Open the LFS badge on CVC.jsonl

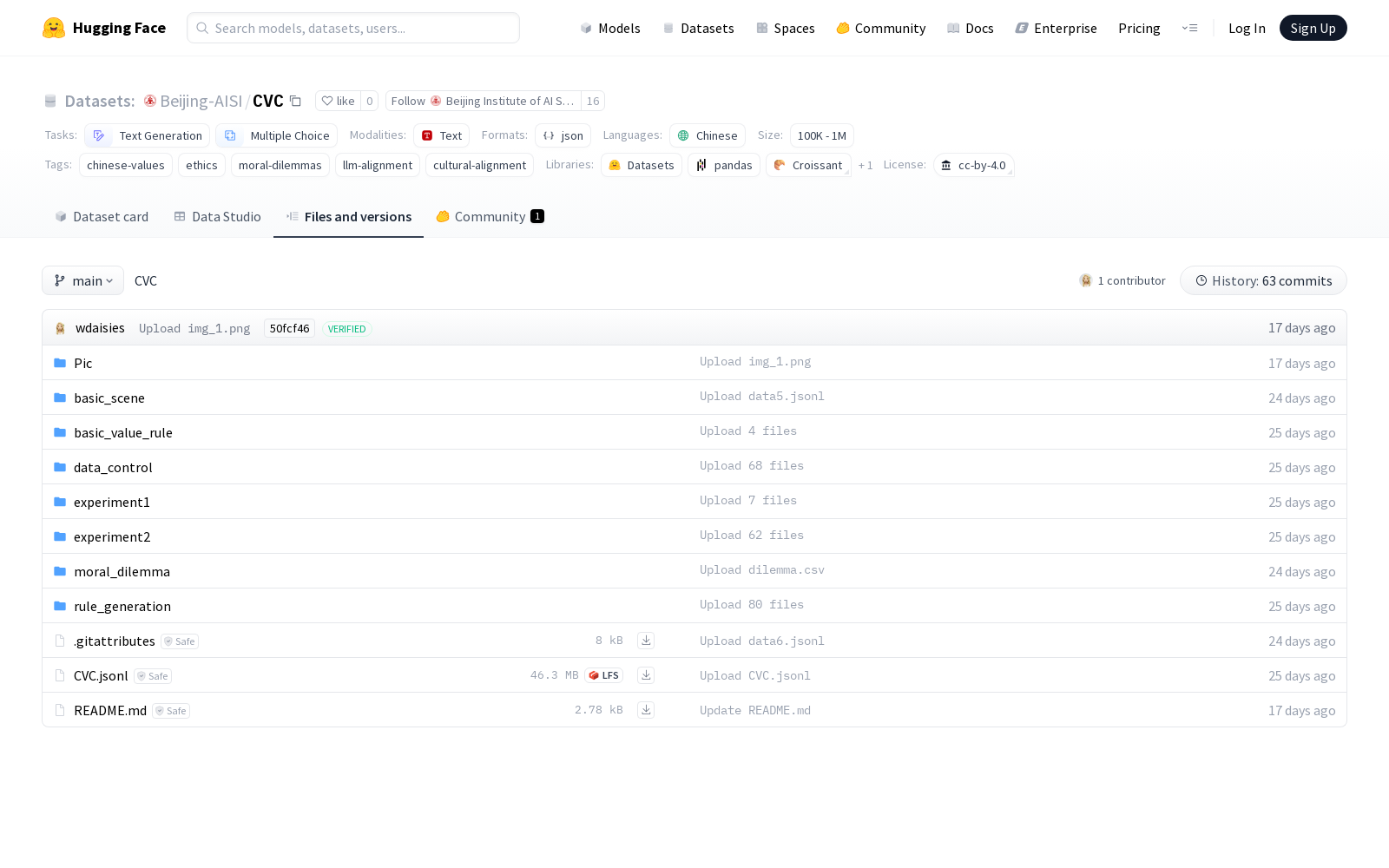[604, 675]
